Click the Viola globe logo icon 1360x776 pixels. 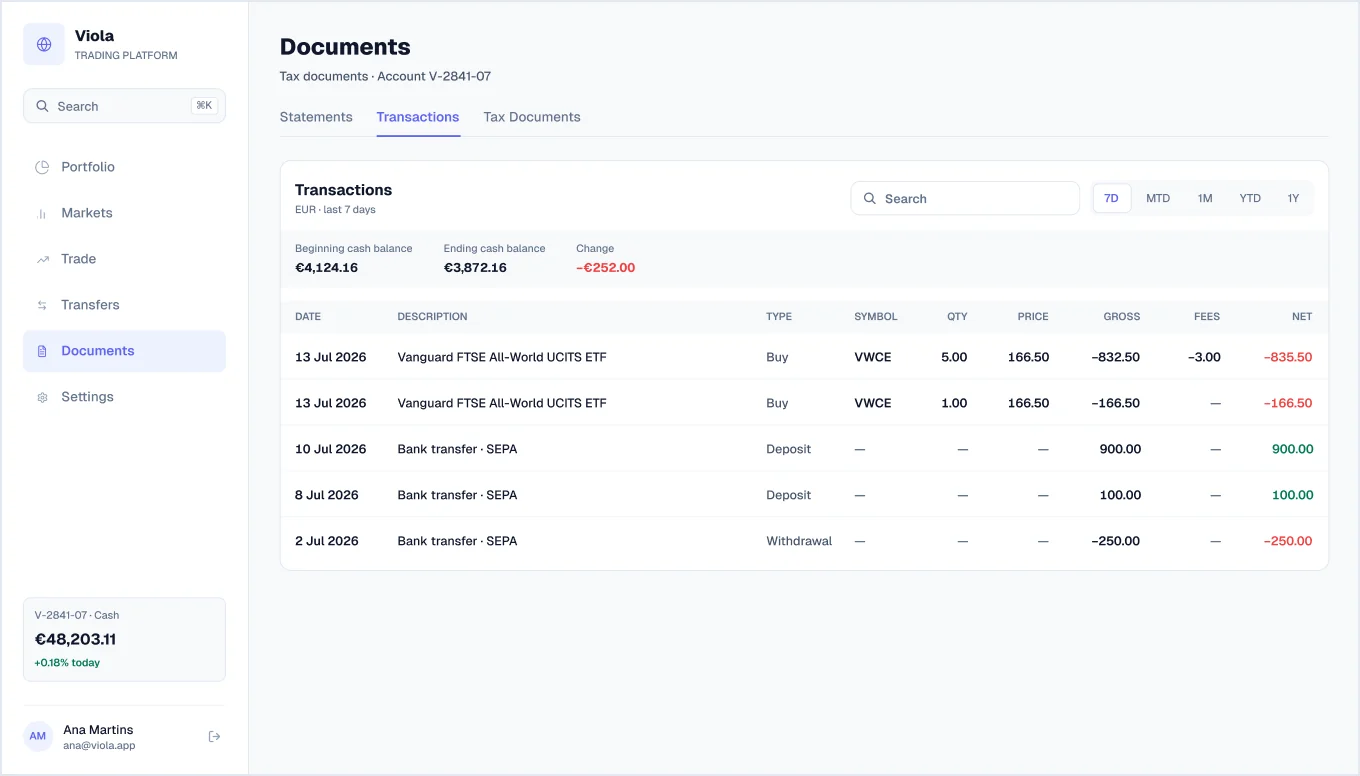tap(44, 44)
